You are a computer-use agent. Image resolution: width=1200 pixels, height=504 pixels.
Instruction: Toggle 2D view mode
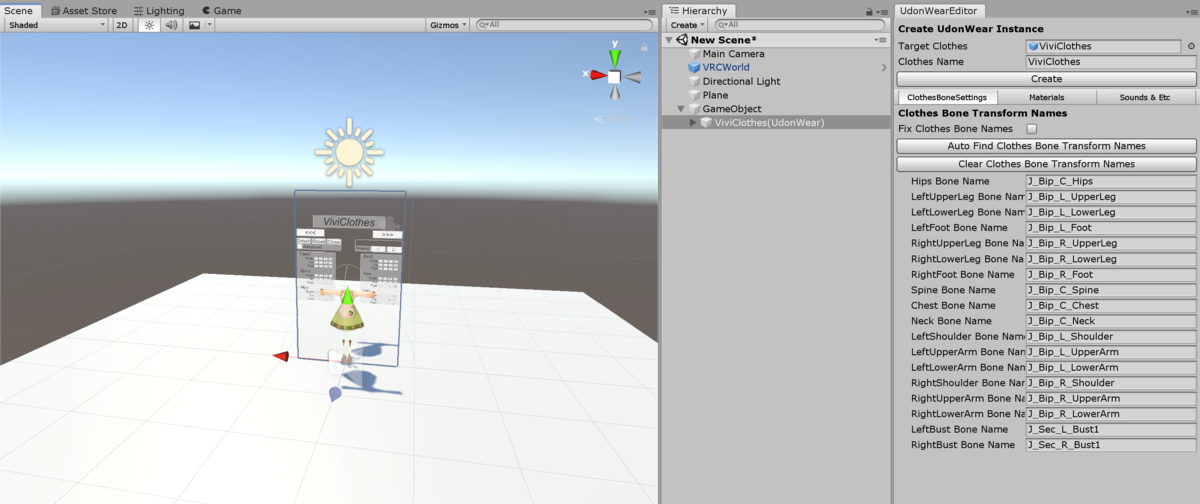click(122, 25)
